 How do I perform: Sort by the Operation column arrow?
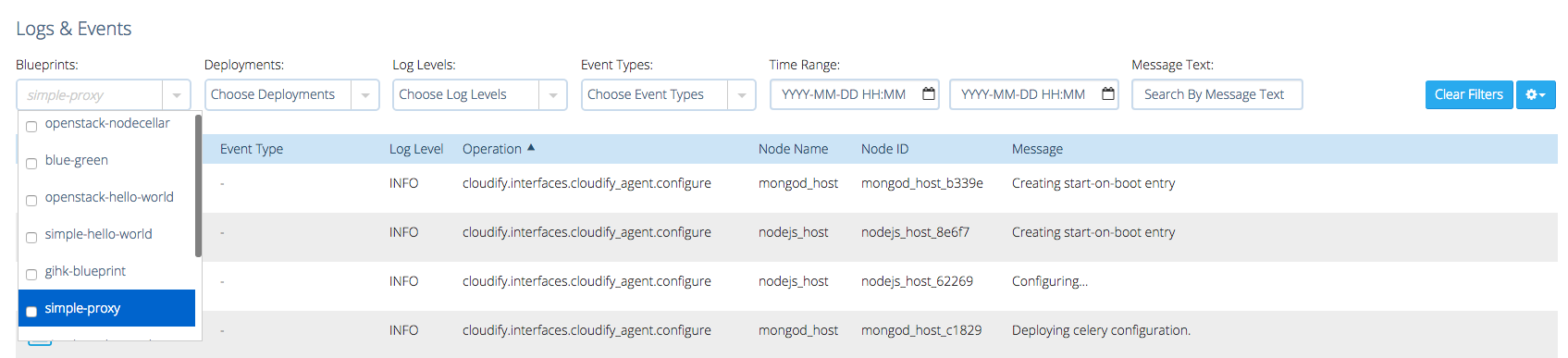(x=531, y=148)
